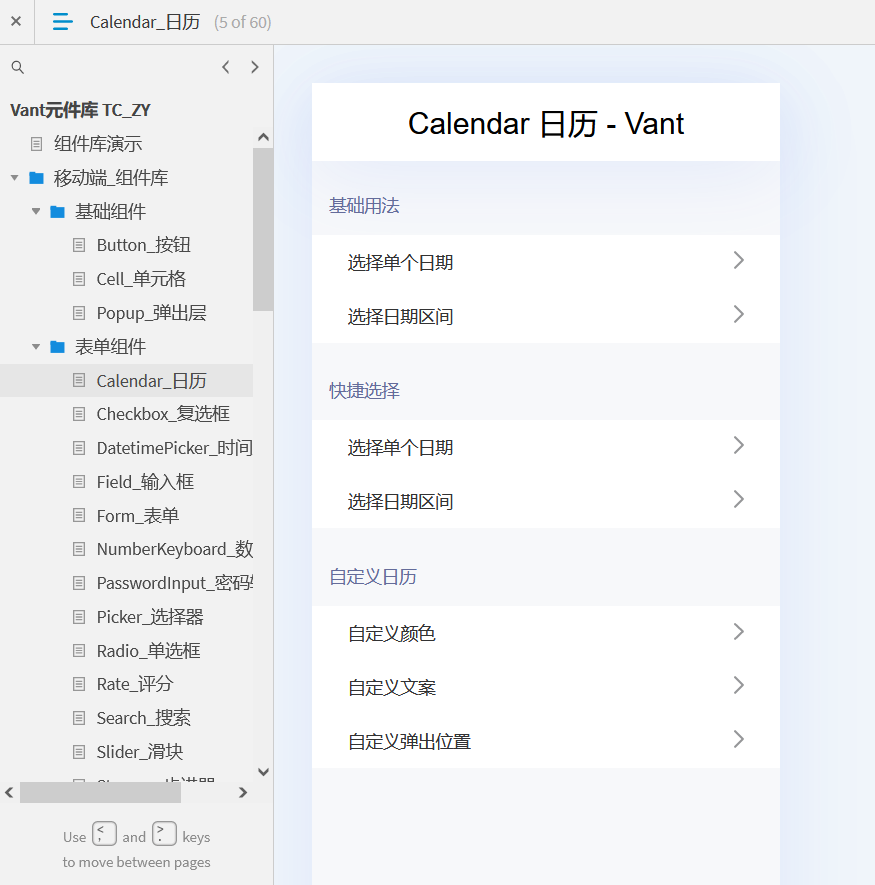This screenshot has width=875, height=885.
Task: Open the Popup_弹出层 page
Action: (151, 313)
